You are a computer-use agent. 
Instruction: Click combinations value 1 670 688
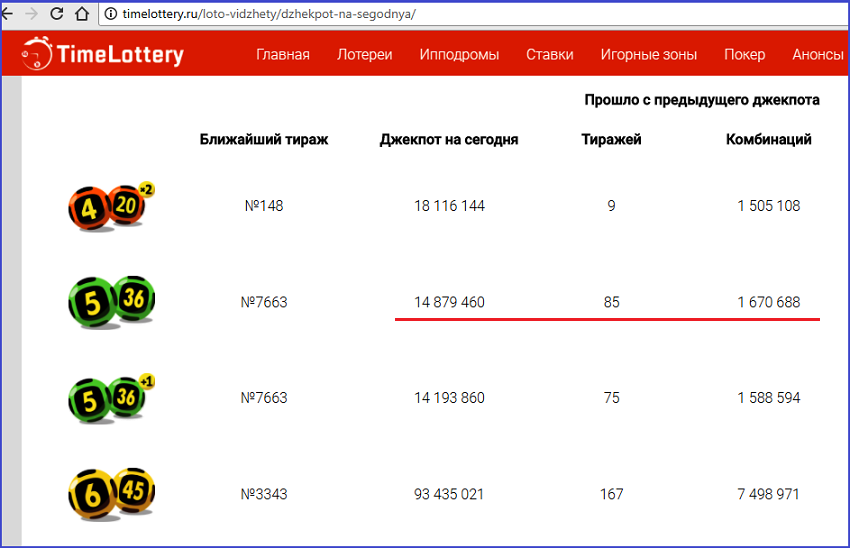769,302
